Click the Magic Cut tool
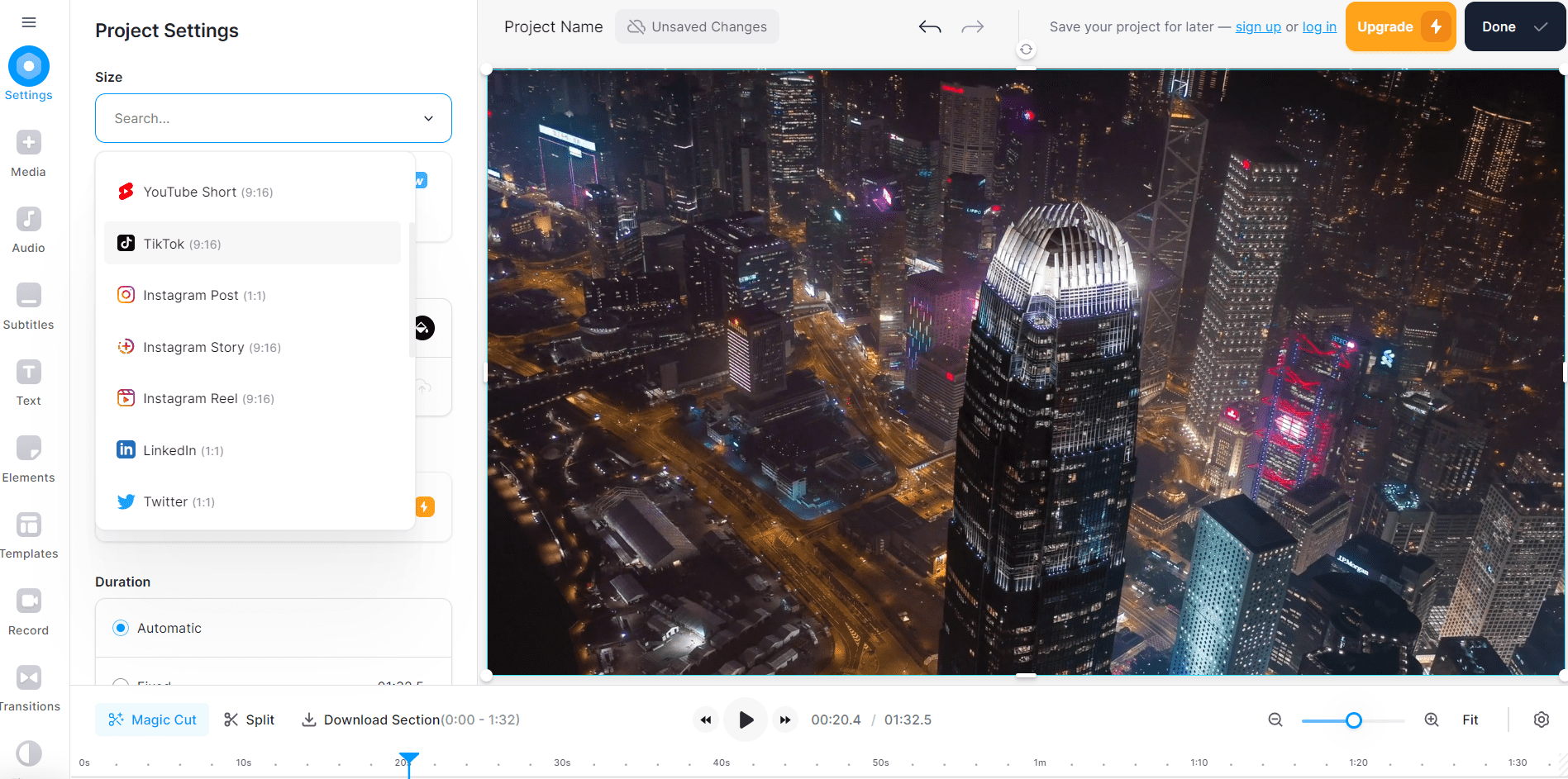Screen dimensions: 1568x779 click(151, 720)
